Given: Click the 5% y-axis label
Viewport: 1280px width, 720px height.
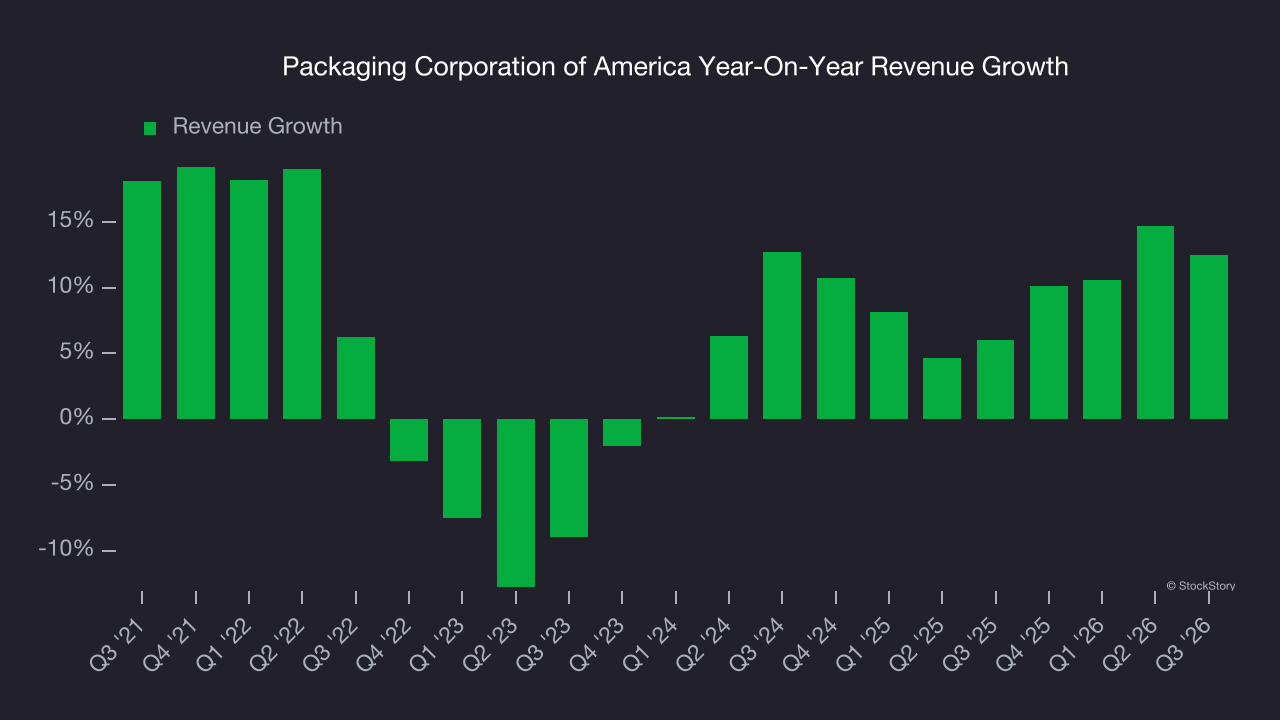Looking at the screenshot, I should point(75,353).
